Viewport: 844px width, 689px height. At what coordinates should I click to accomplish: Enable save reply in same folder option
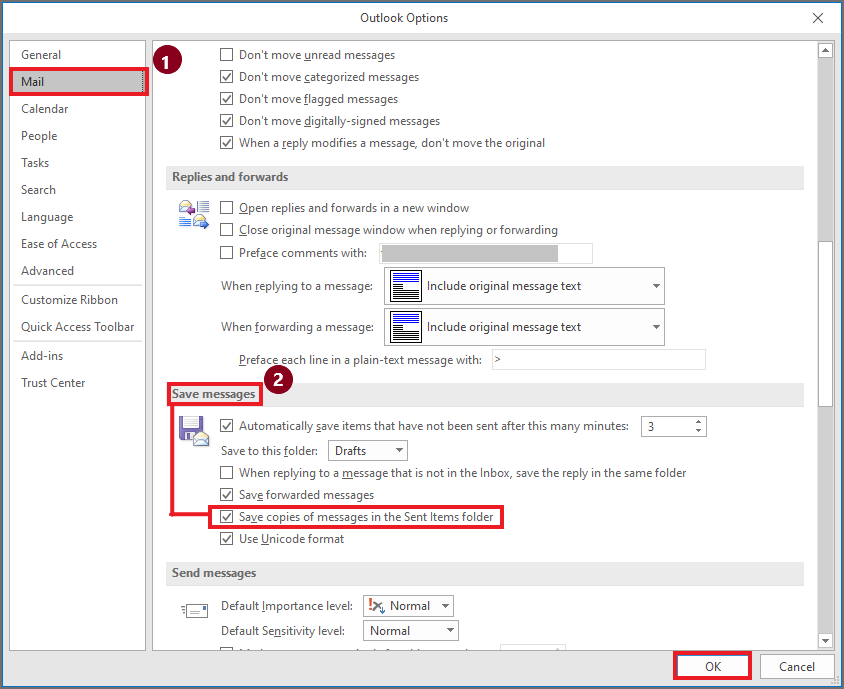(x=227, y=473)
